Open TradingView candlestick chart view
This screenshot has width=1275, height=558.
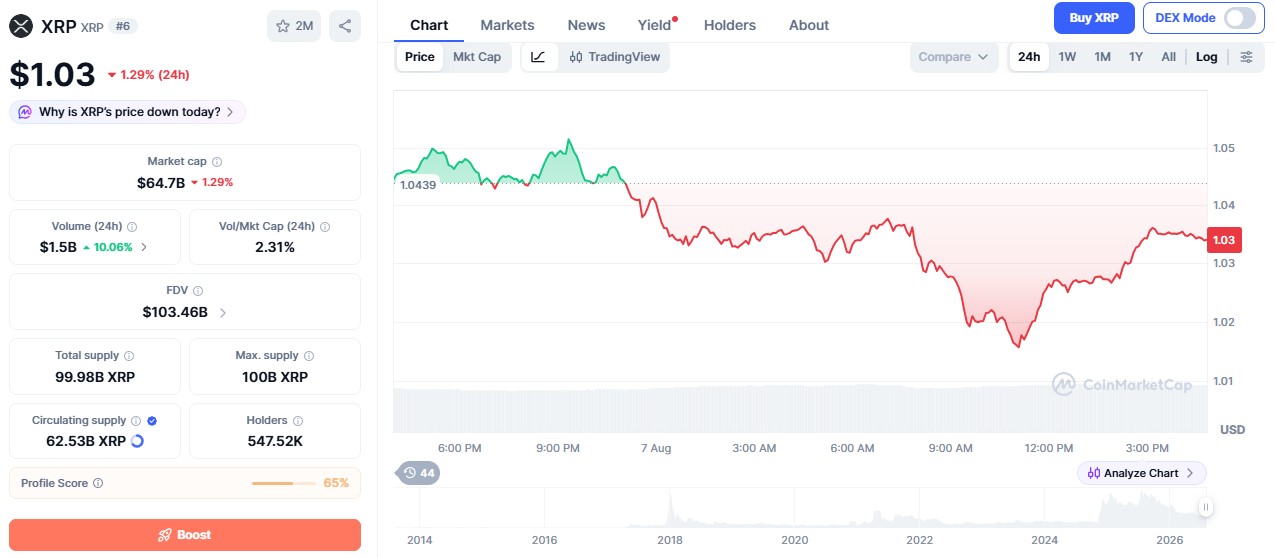[x=615, y=57]
